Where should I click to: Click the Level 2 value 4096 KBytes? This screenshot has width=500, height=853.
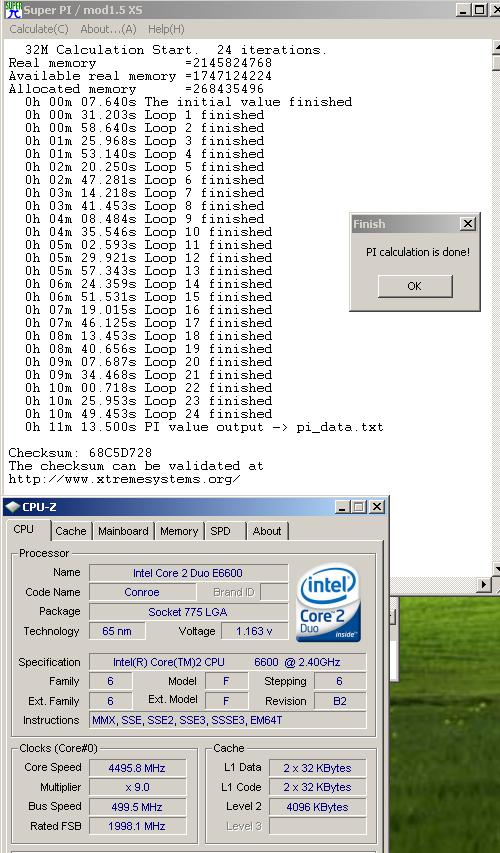[317, 807]
